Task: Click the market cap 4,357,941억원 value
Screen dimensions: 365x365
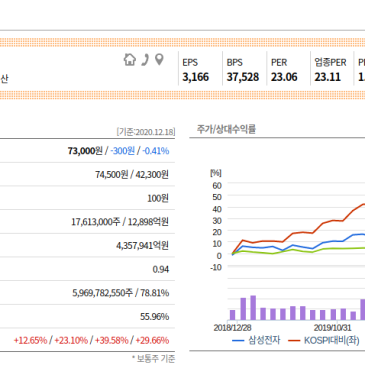Action: tap(142, 246)
